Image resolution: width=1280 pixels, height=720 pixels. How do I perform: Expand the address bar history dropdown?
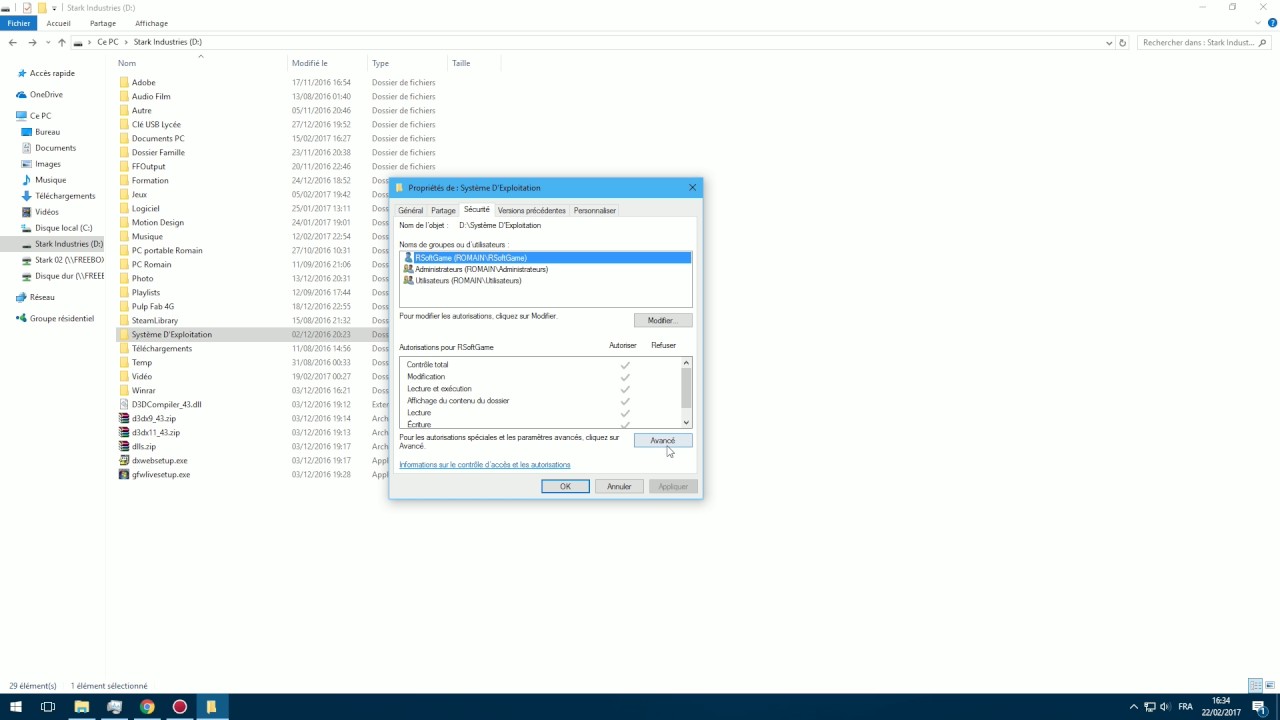coord(1109,43)
